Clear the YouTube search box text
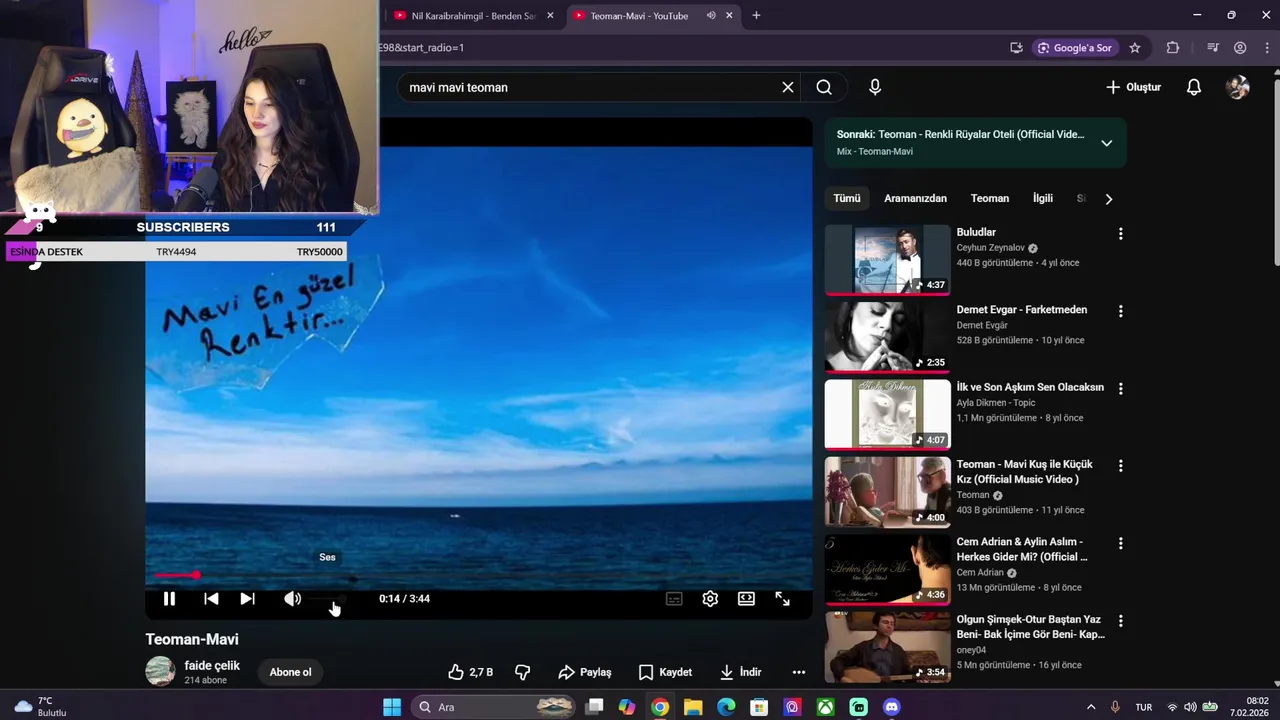The image size is (1280, 720). 788,87
